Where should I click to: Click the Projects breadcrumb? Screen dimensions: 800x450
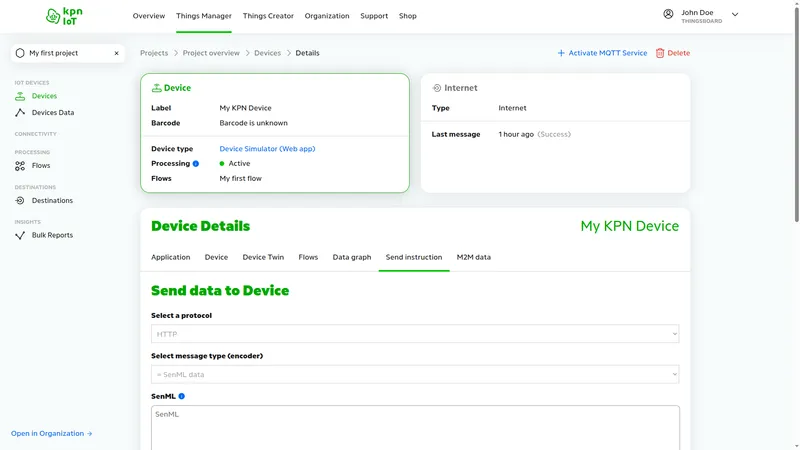[154, 53]
